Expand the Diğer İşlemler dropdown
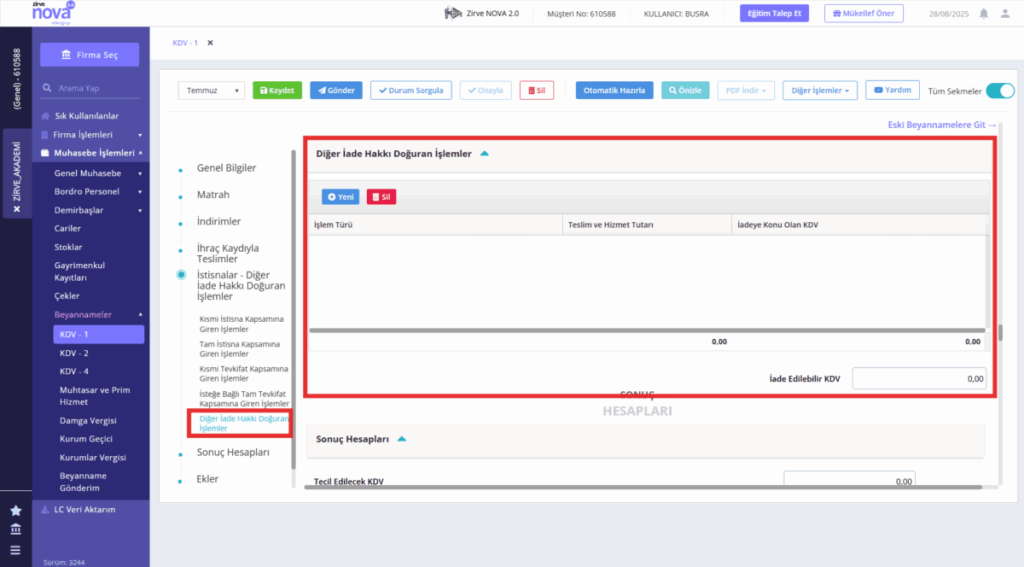The width and height of the screenshot is (1024, 567). click(820, 90)
